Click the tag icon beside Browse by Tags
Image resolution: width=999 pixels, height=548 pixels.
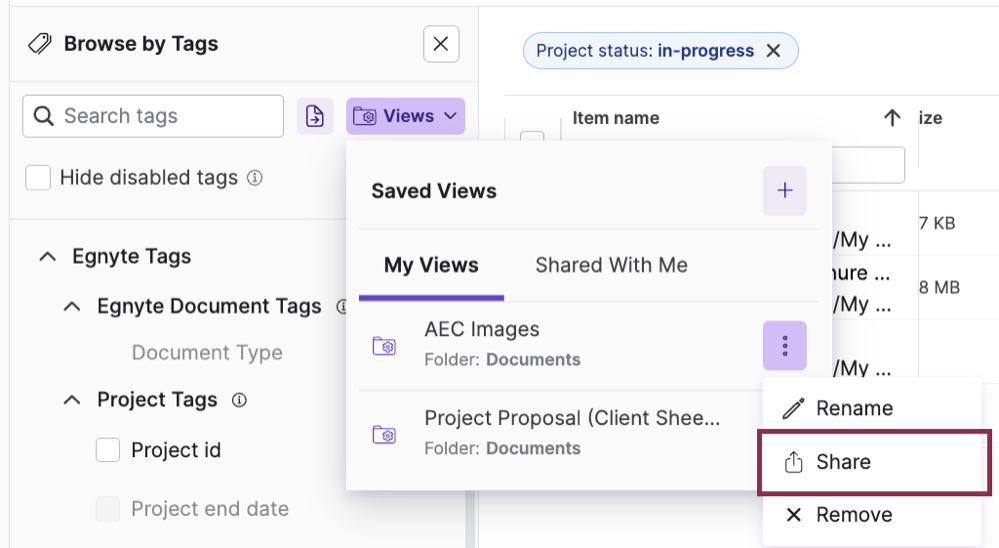pyautogui.click(x=40, y=44)
